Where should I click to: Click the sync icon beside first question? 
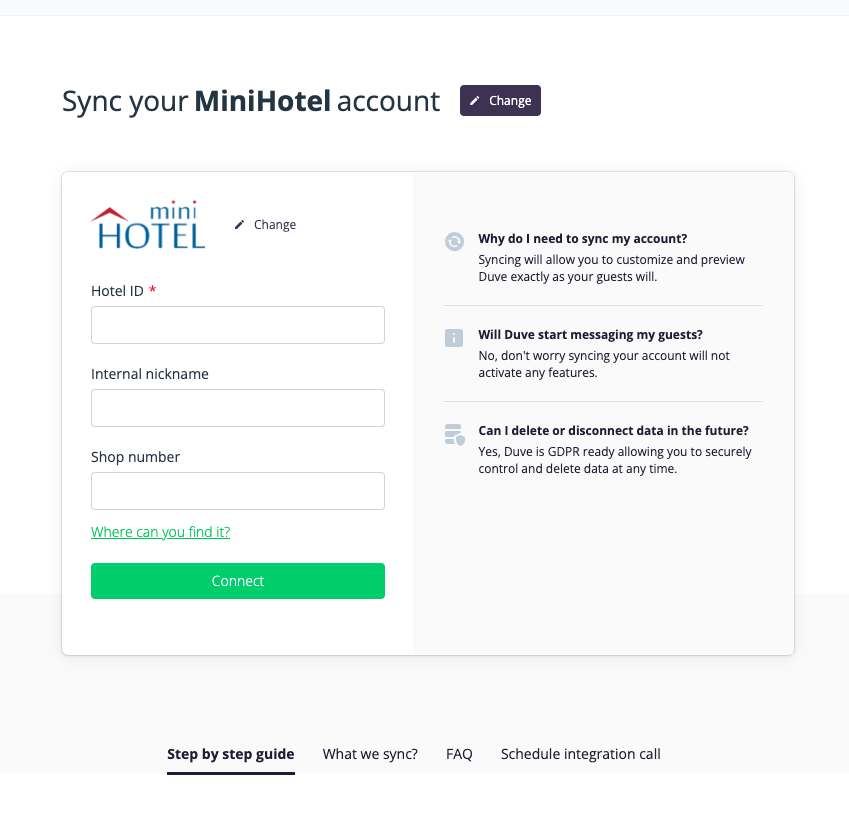tap(454, 241)
